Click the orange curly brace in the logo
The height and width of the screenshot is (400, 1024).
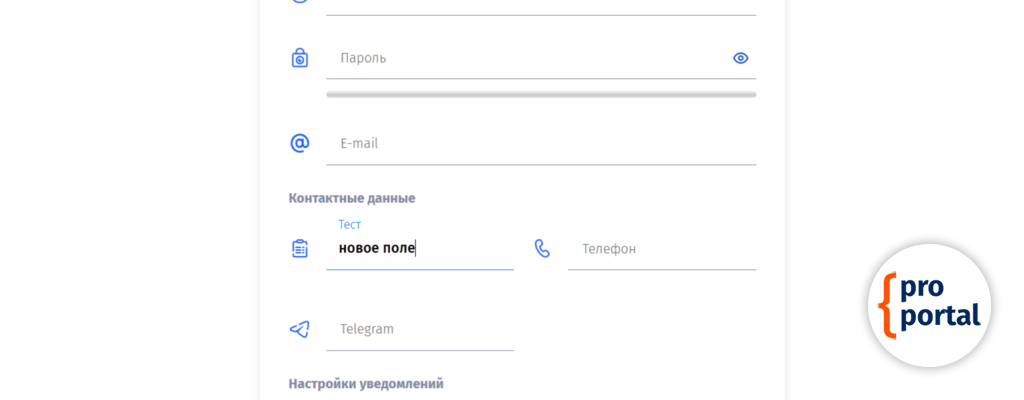click(x=886, y=304)
